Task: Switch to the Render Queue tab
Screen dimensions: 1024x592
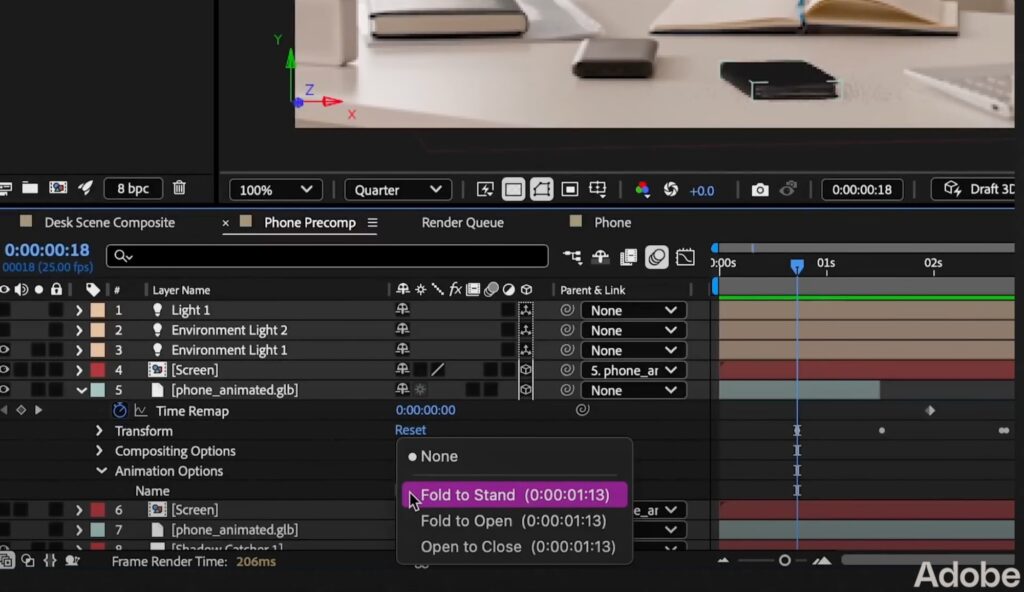Action: click(462, 222)
